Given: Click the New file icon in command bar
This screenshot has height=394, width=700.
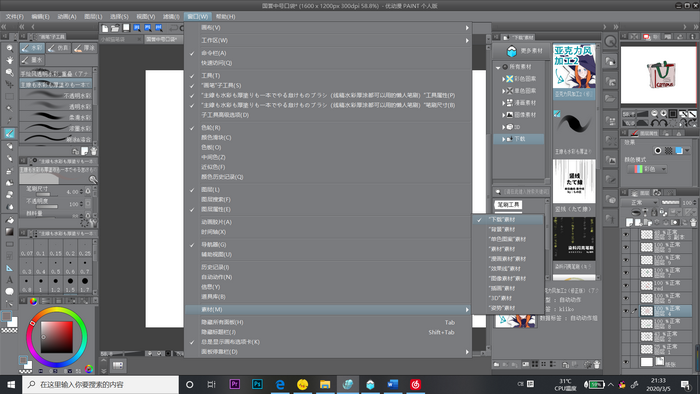Looking at the screenshot, I should [105, 28].
